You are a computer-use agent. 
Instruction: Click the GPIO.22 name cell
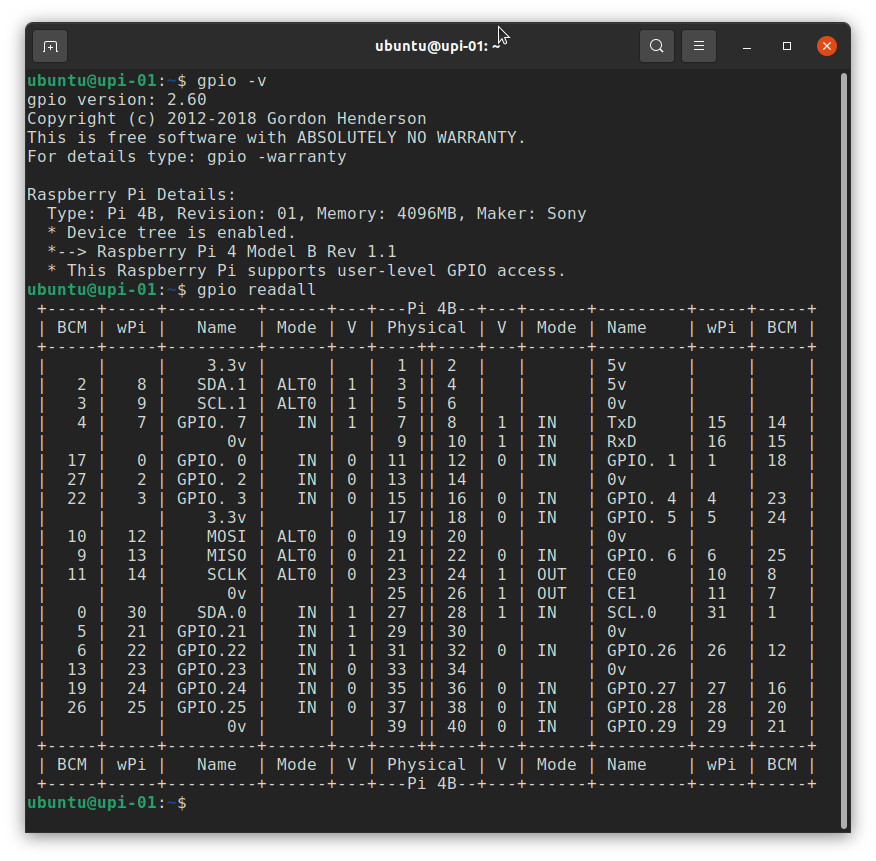click(211, 651)
